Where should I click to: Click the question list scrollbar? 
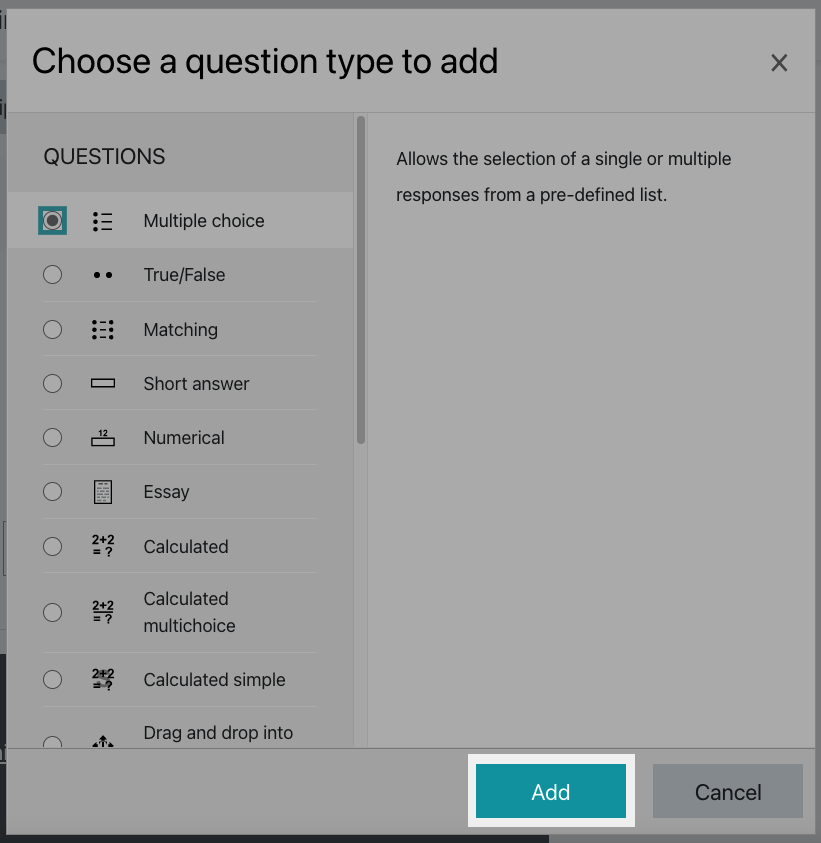(x=361, y=280)
